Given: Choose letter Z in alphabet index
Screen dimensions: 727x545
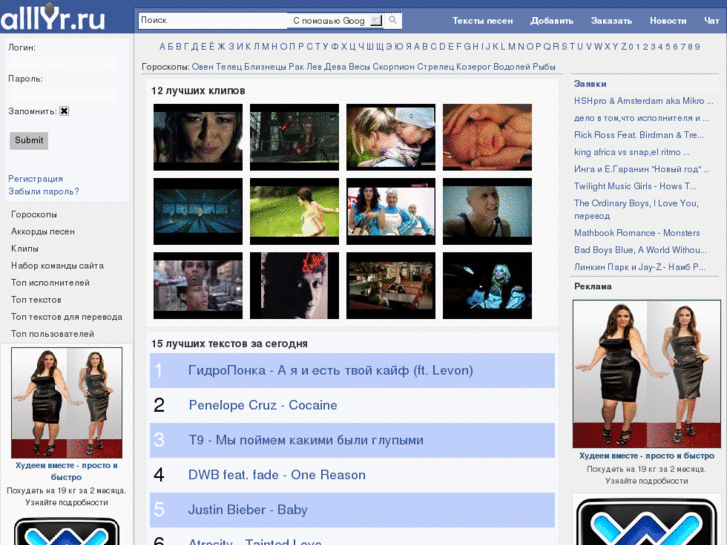Looking at the screenshot, I should (x=624, y=47).
